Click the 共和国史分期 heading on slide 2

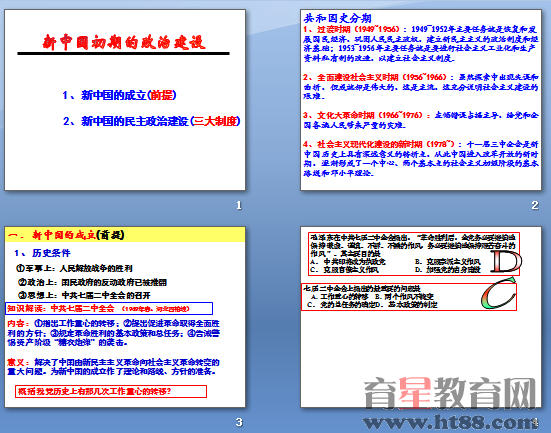pyautogui.click(x=337, y=18)
